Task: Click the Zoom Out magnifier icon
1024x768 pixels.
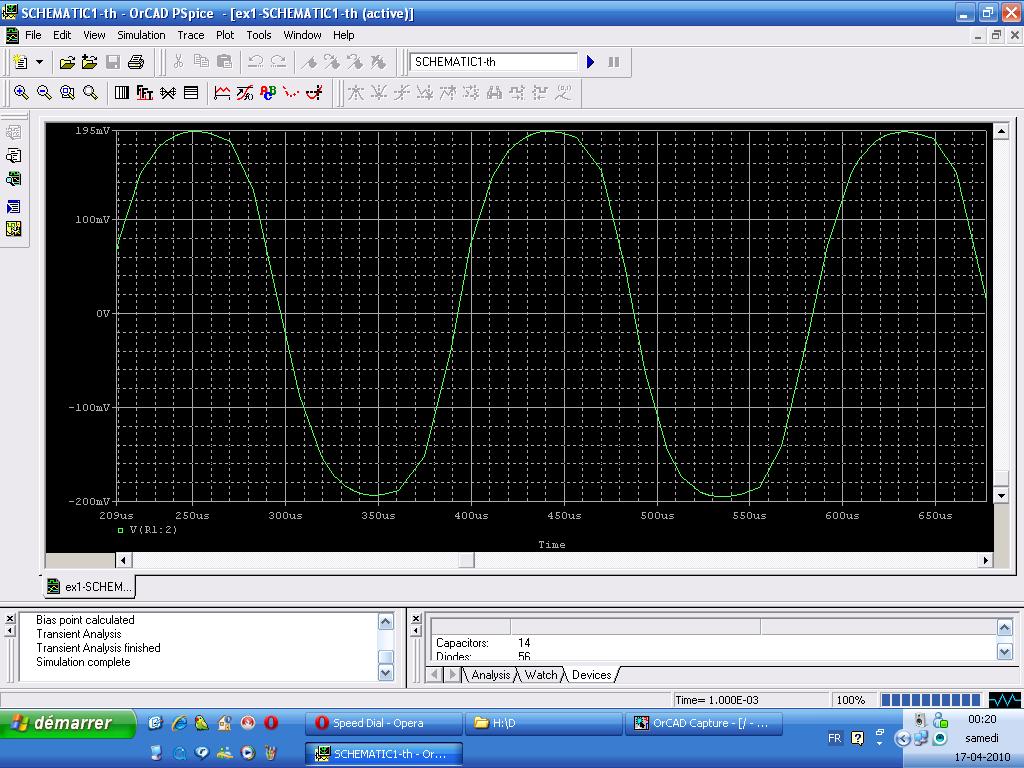Action: [44, 93]
